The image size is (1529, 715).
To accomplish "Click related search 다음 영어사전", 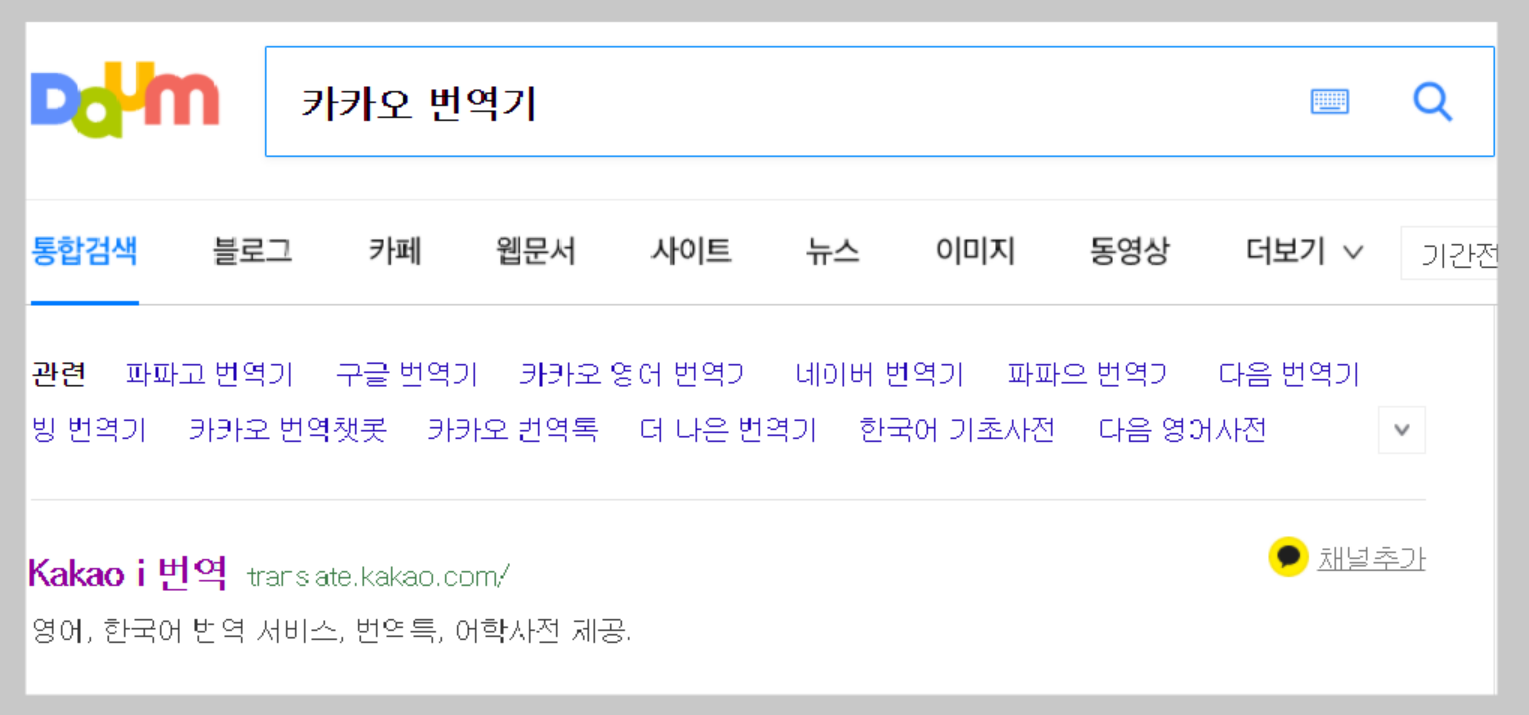I will click(1183, 430).
